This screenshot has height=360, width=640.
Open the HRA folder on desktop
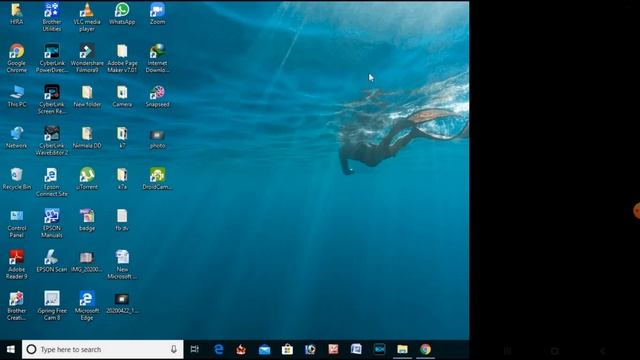click(x=17, y=13)
